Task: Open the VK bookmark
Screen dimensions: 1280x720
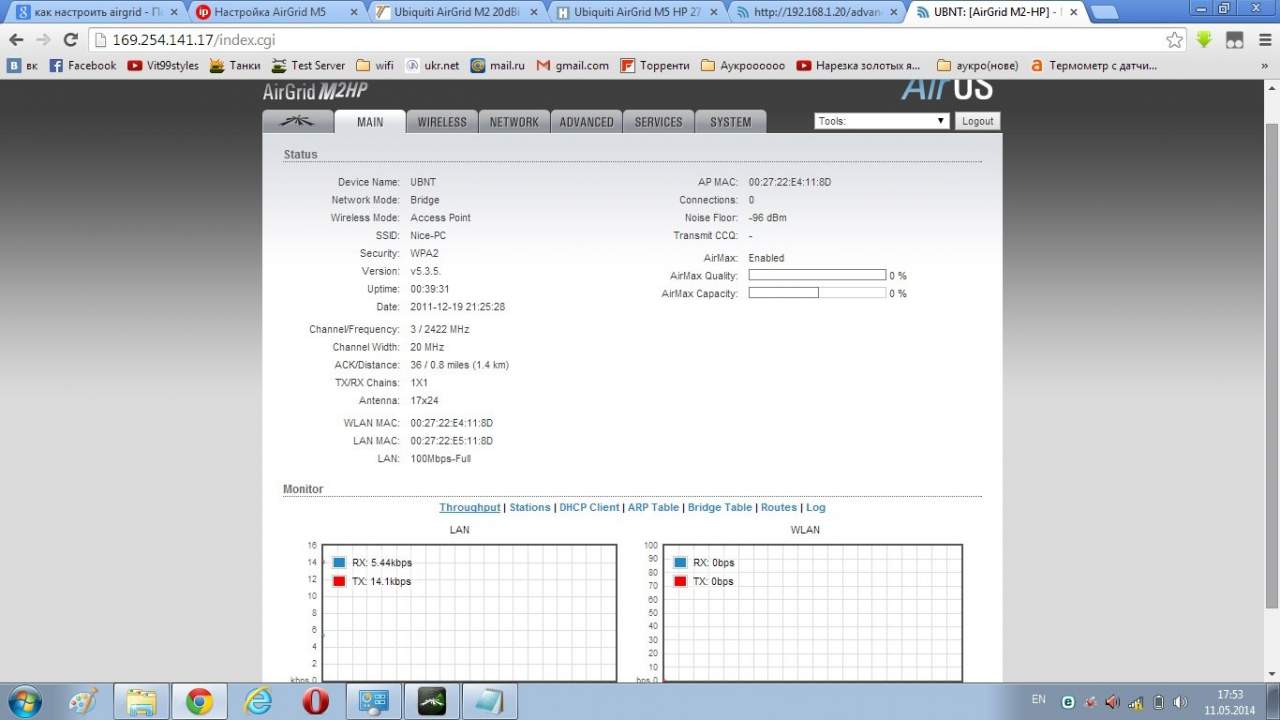Action: tap(22, 66)
